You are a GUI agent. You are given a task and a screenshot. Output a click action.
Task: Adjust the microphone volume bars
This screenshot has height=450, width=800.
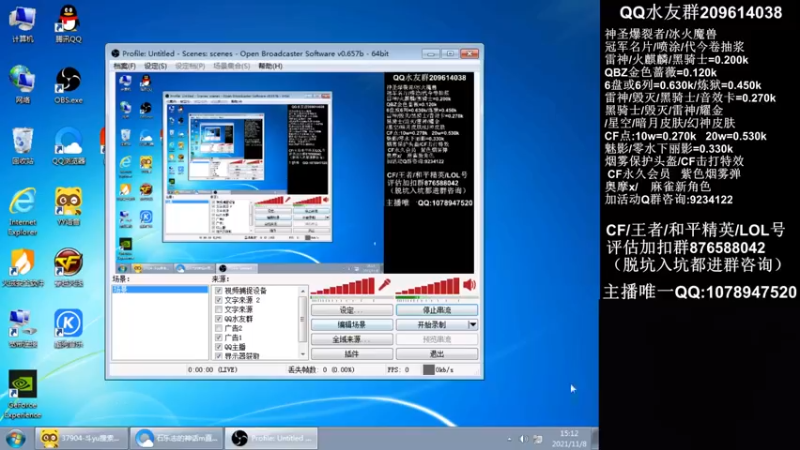(343, 286)
